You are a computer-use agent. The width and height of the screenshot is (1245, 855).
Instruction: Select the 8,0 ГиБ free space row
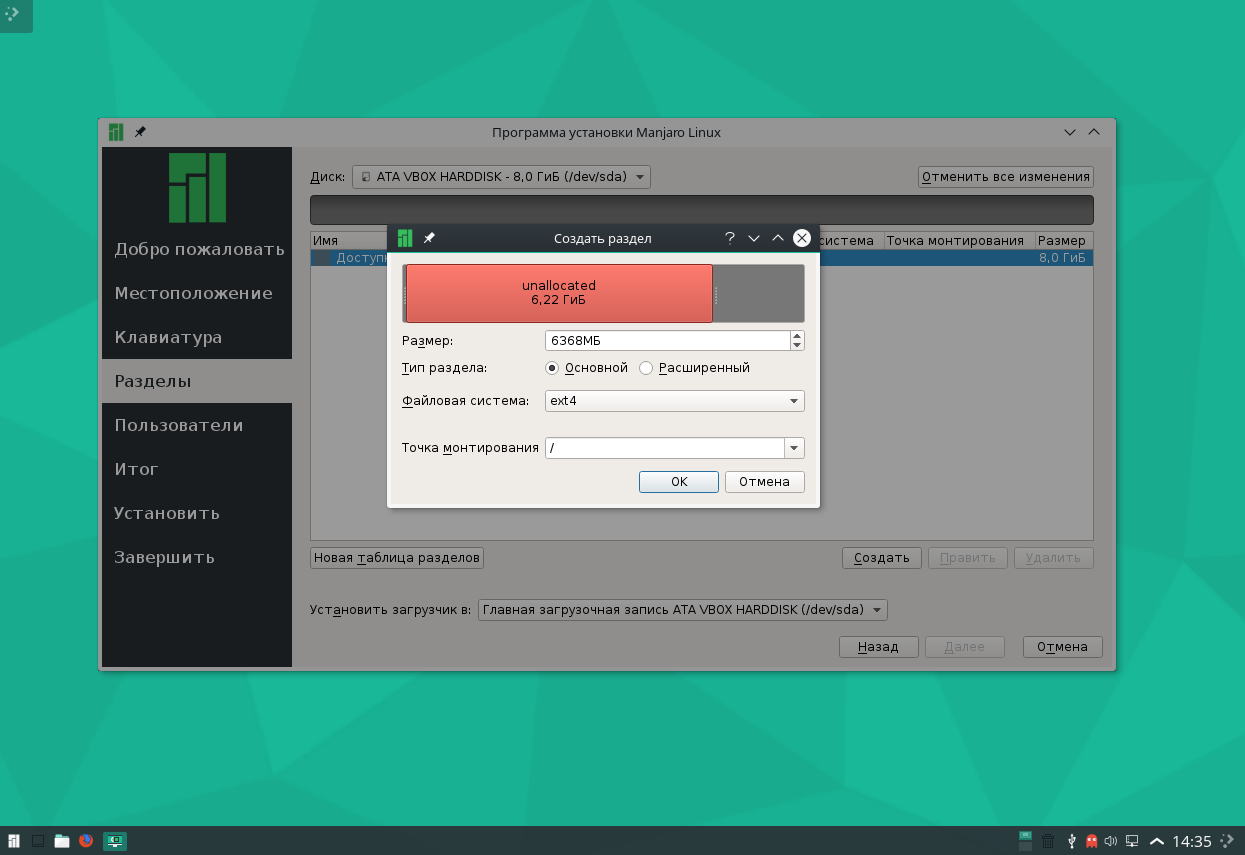coord(702,258)
